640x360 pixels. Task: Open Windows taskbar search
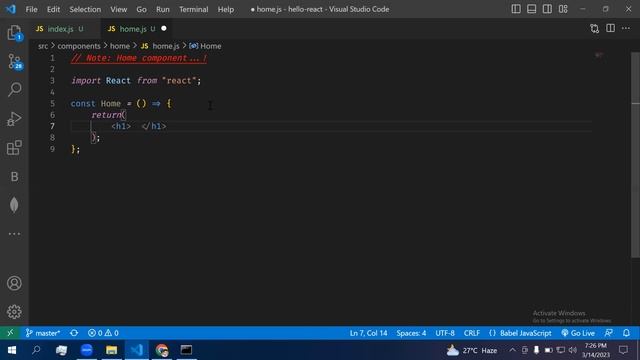click(x=36, y=350)
